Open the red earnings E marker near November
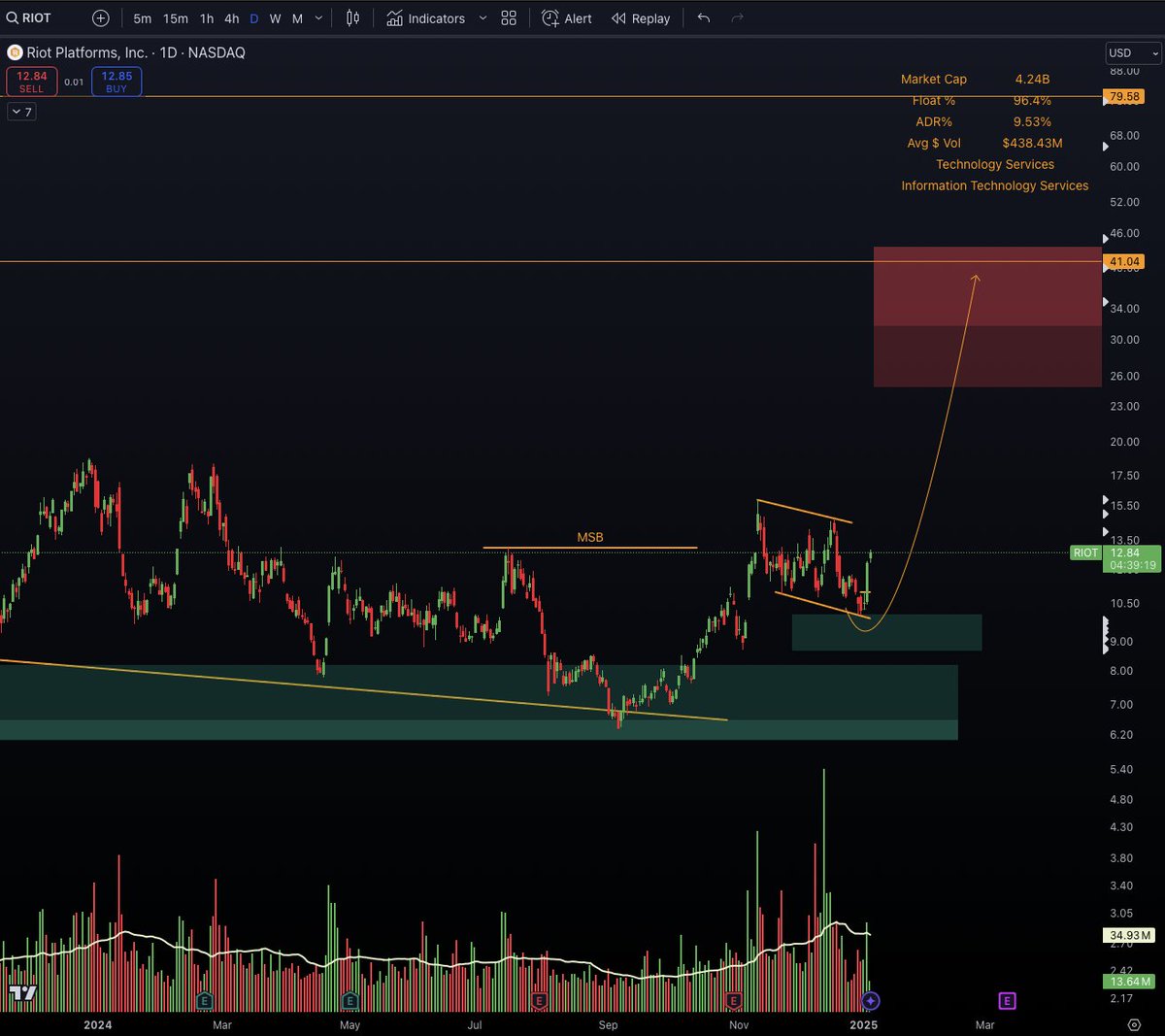This screenshot has height=1036, width=1165. pos(734,1000)
